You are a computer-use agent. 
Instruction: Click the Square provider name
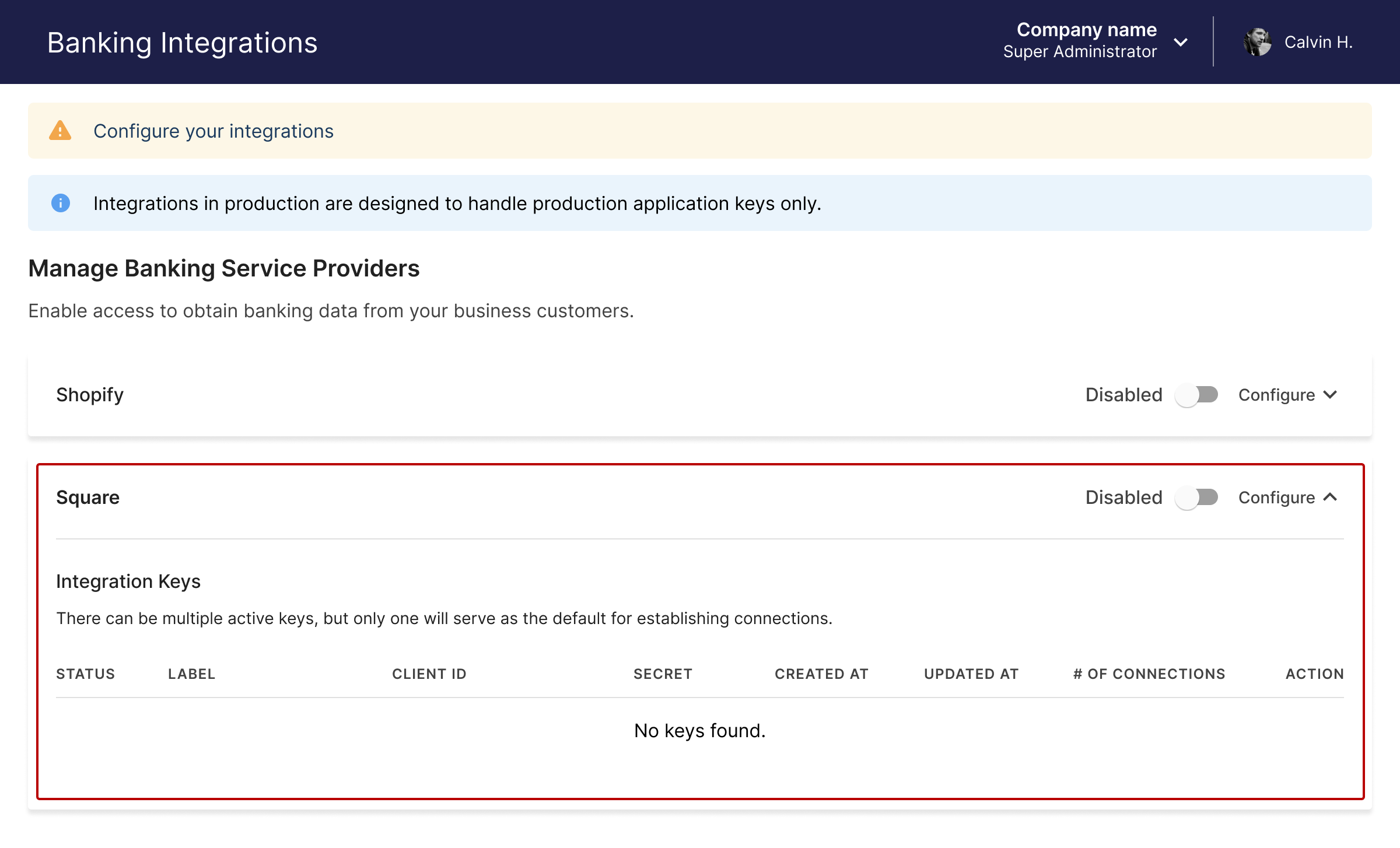(x=87, y=497)
